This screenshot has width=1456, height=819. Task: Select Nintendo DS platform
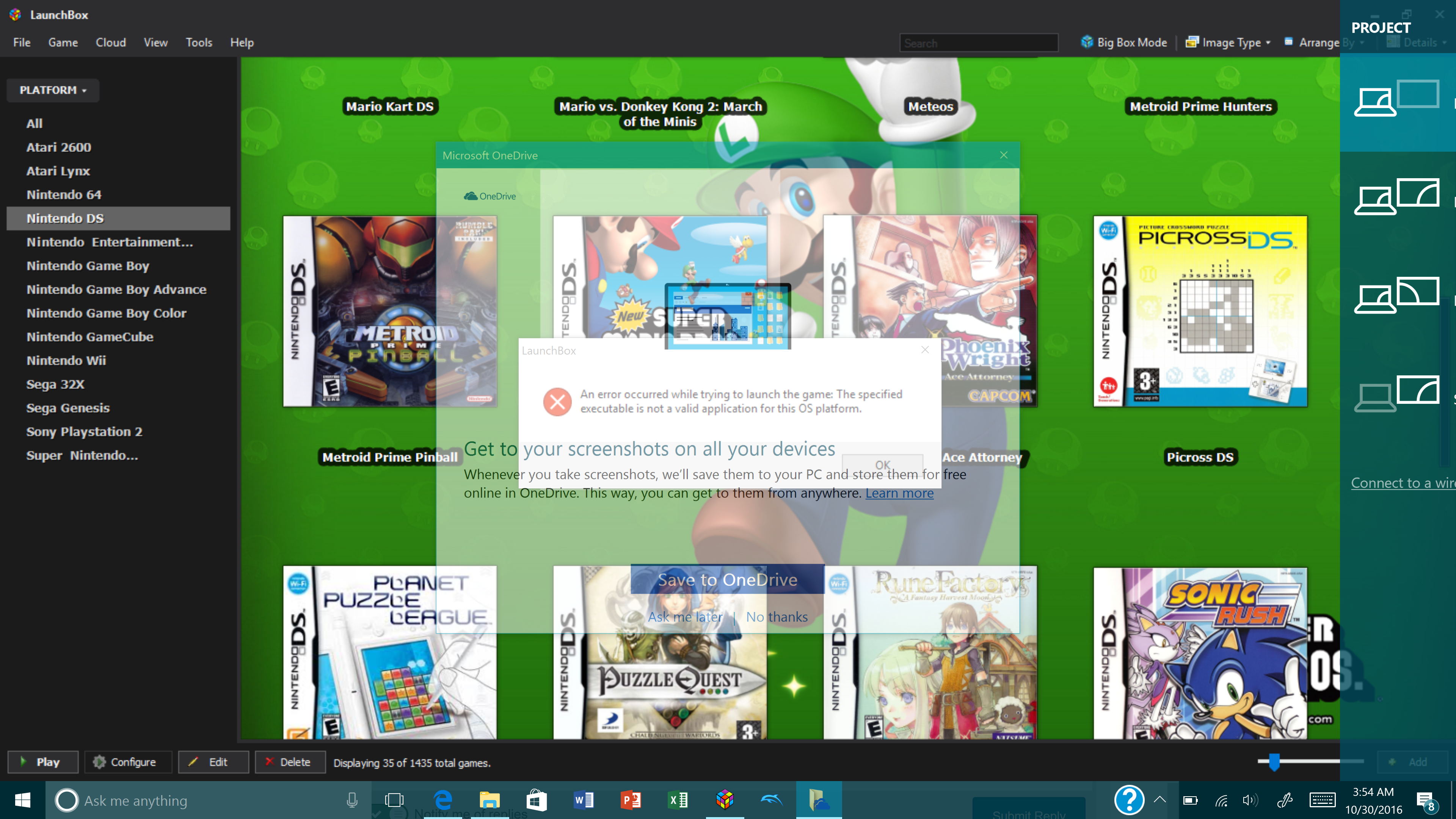pyautogui.click(x=118, y=218)
